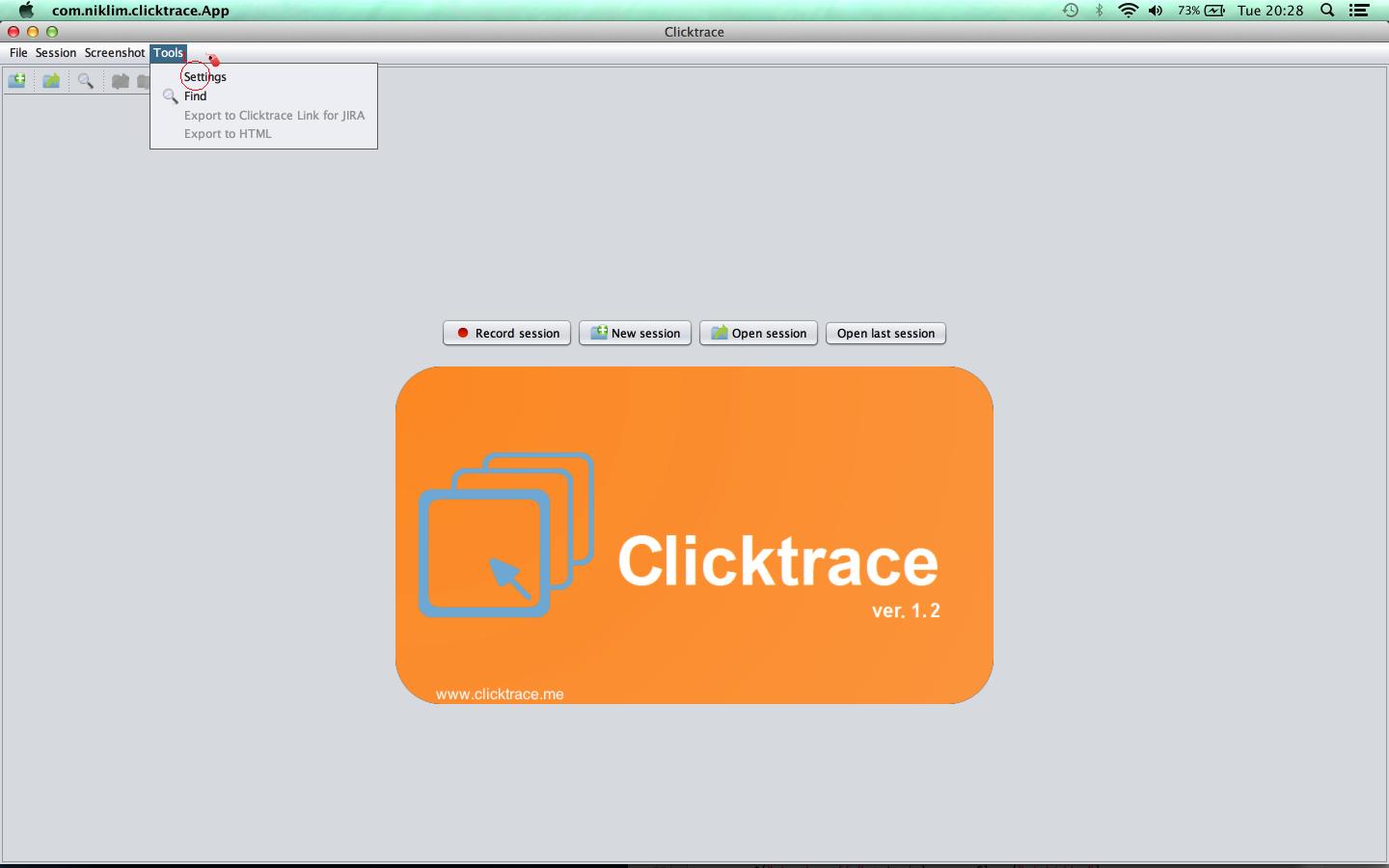Screen dimensions: 1389x868
Task: Click the magnifier find toolbar icon
Action: [86, 81]
